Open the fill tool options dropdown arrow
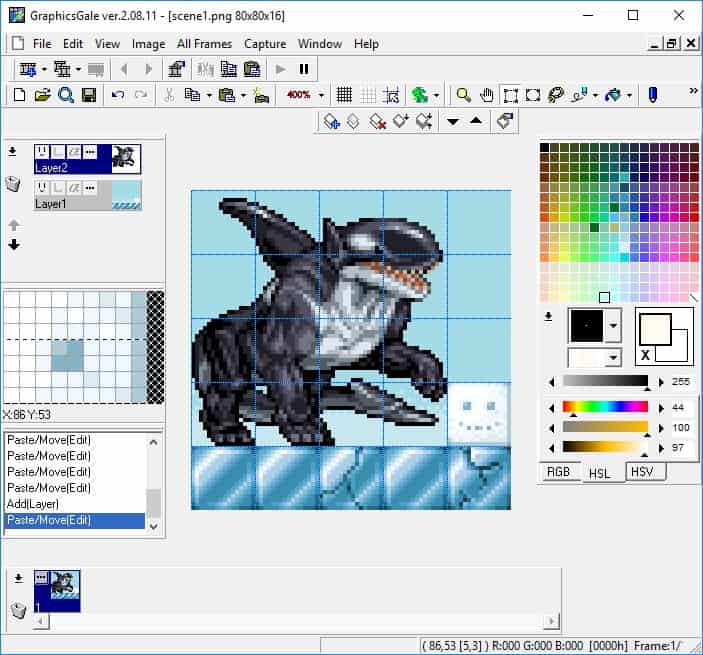The image size is (703, 655). tap(629, 95)
